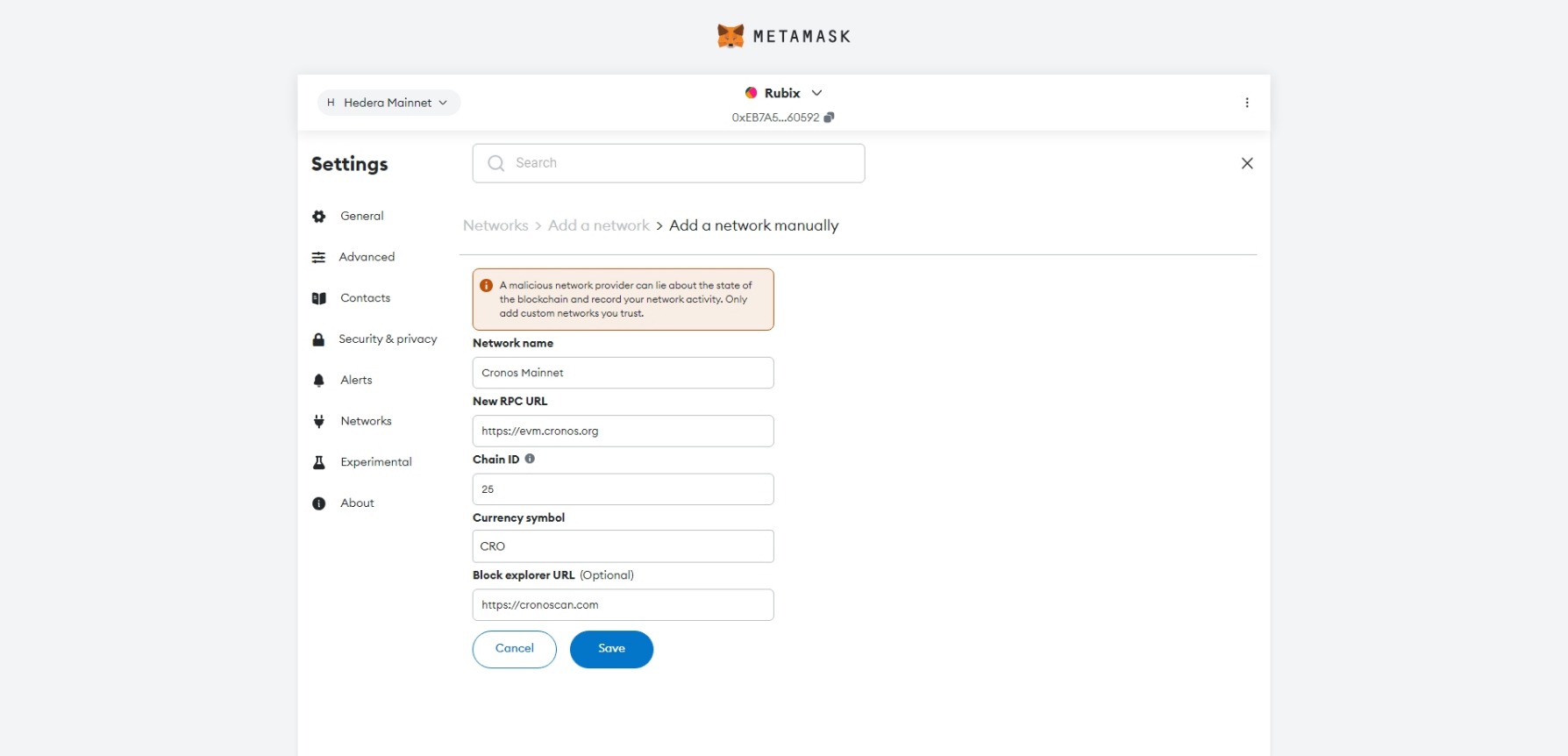Click the Experimental flask icon
The image size is (1568, 756).
pyautogui.click(x=319, y=462)
